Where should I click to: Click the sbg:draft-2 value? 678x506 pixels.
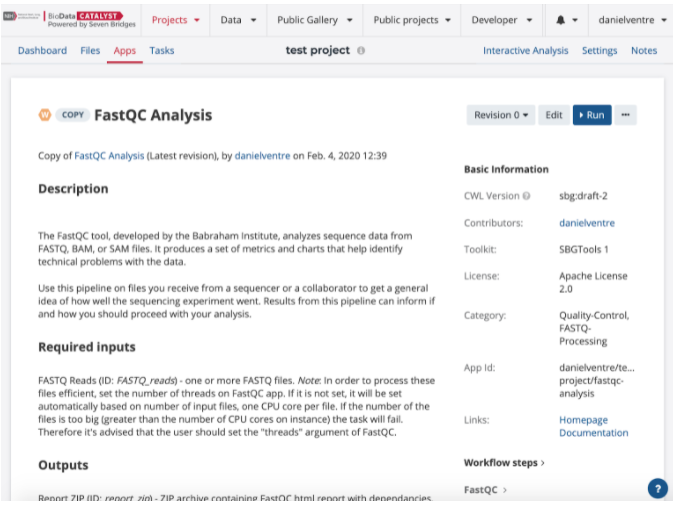tap(583, 196)
